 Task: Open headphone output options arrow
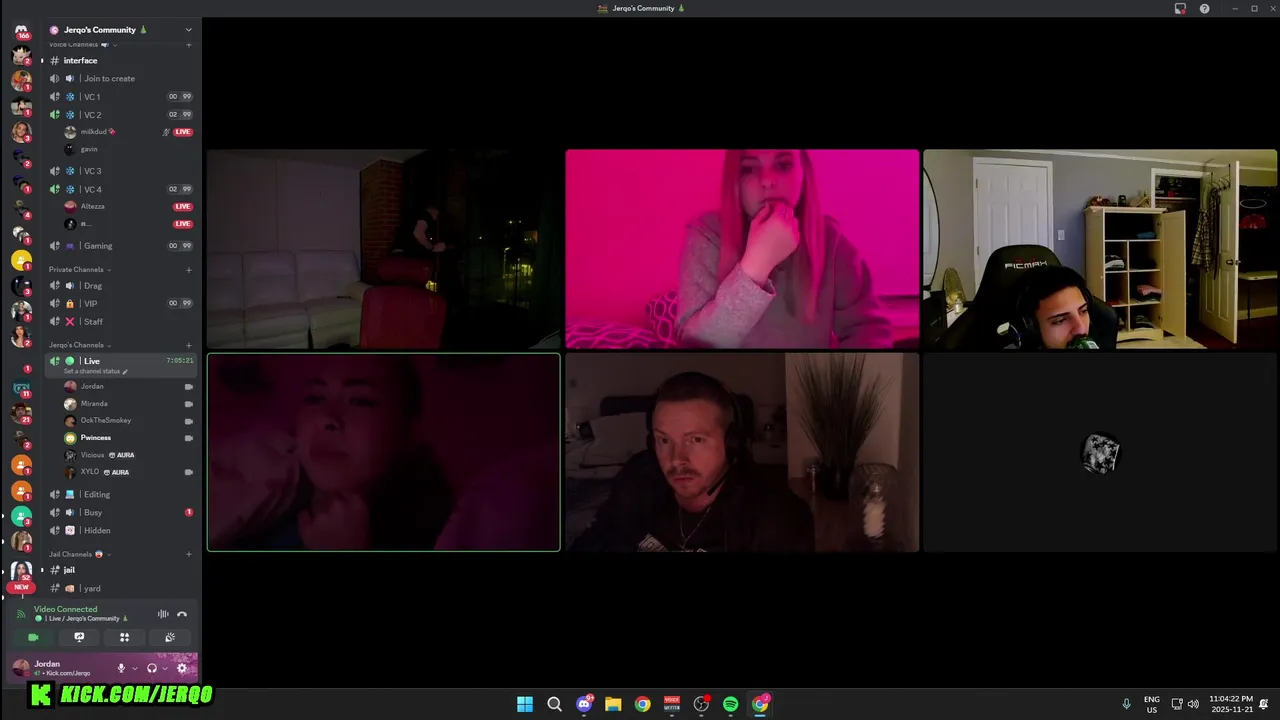(x=164, y=668)
